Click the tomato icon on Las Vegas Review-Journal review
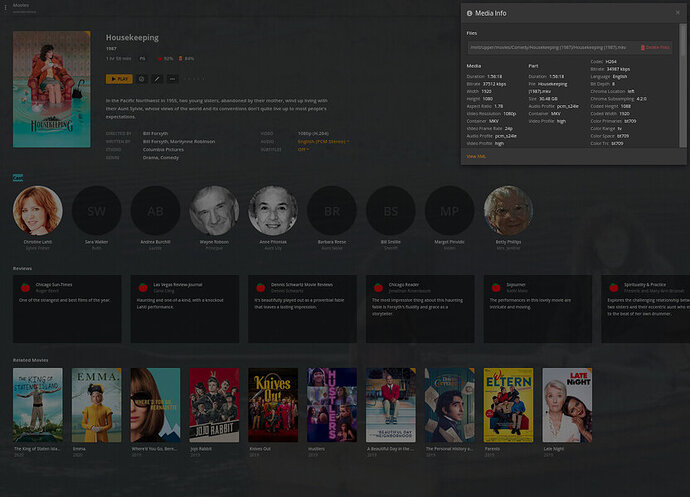 (143, 287)
